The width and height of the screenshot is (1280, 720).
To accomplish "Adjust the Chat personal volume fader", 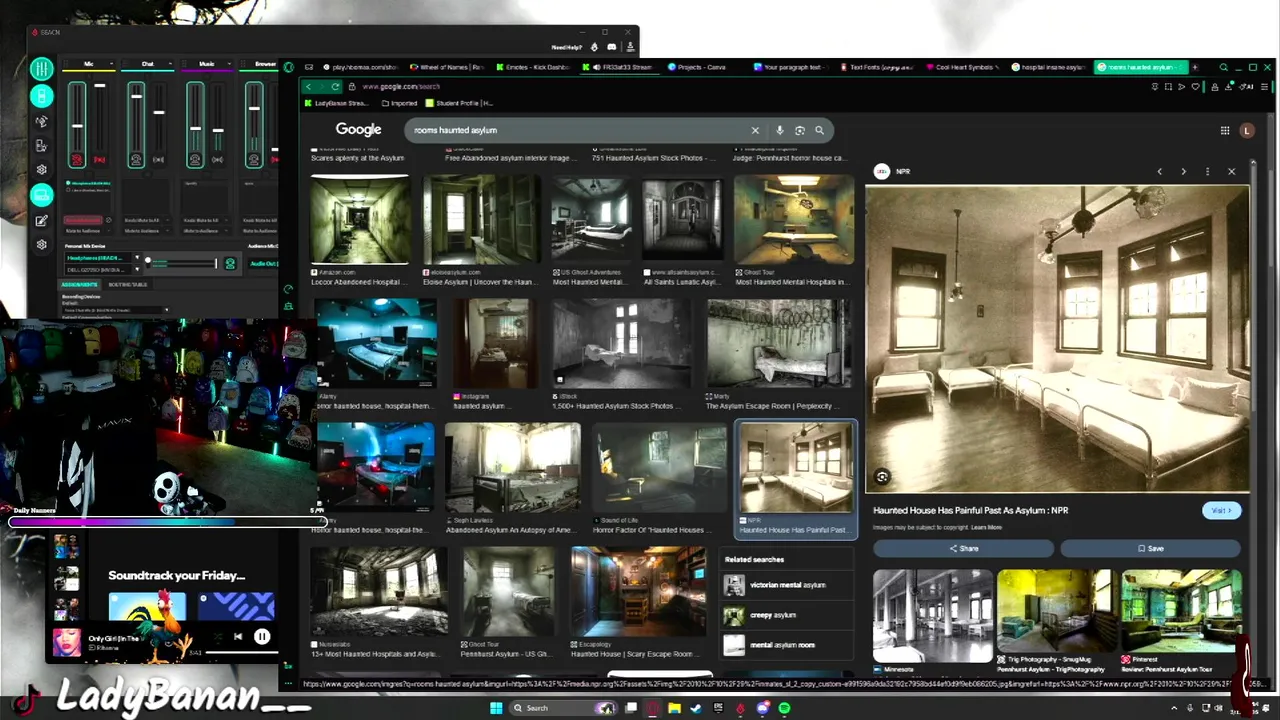I will (136, 98).
